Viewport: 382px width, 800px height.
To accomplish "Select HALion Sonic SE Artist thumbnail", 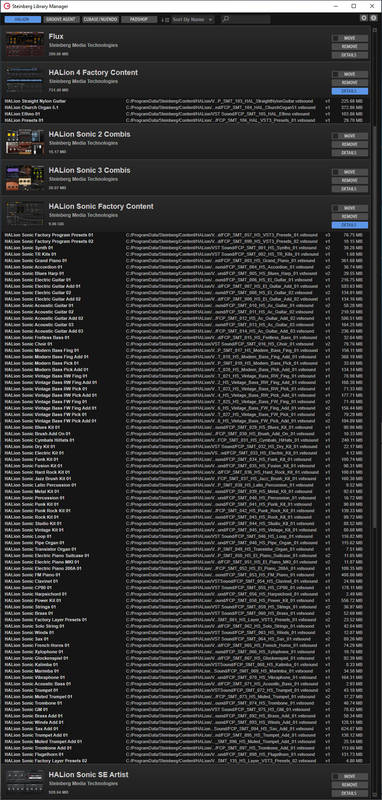I will 25,783.
